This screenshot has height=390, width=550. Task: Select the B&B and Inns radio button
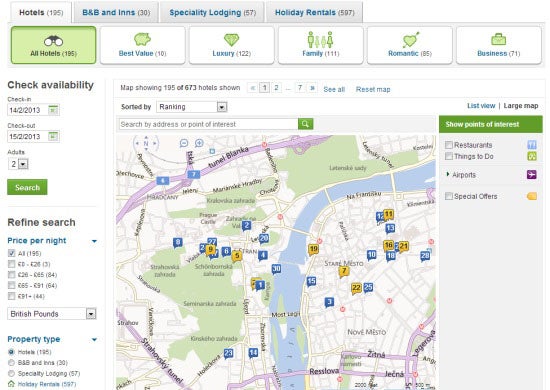tap(11, 362)
